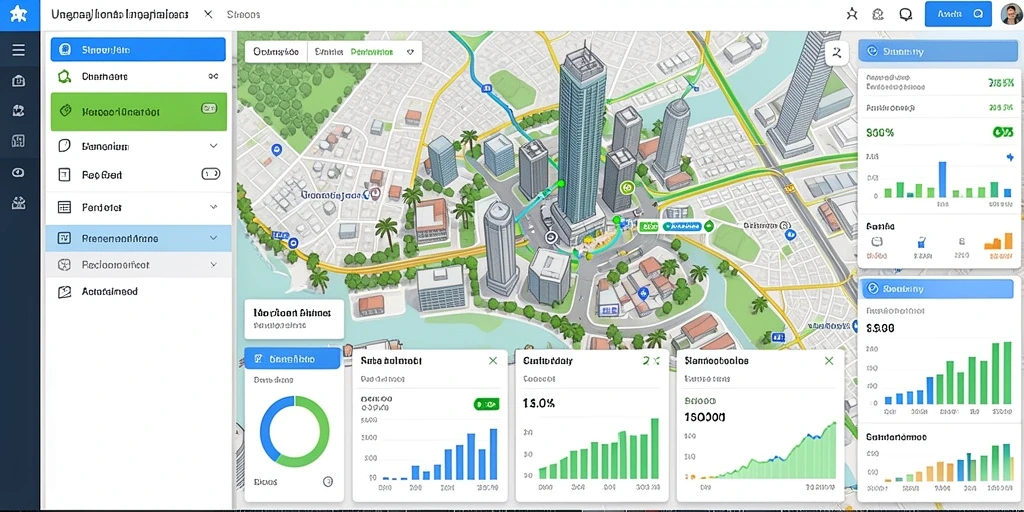
Task: Click the green hexagon icon in the second panel row
Action: pyautogui.click(x=64, y=76)
